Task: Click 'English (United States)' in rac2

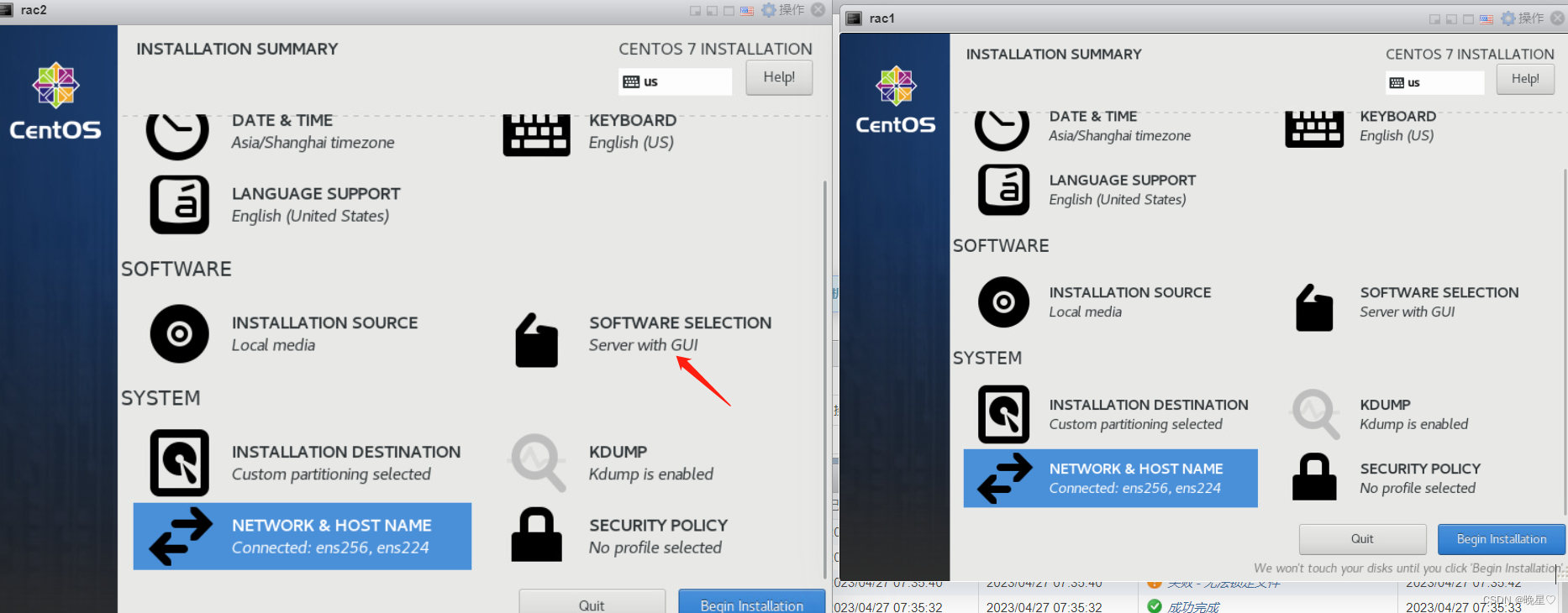Action: [310, 217]
